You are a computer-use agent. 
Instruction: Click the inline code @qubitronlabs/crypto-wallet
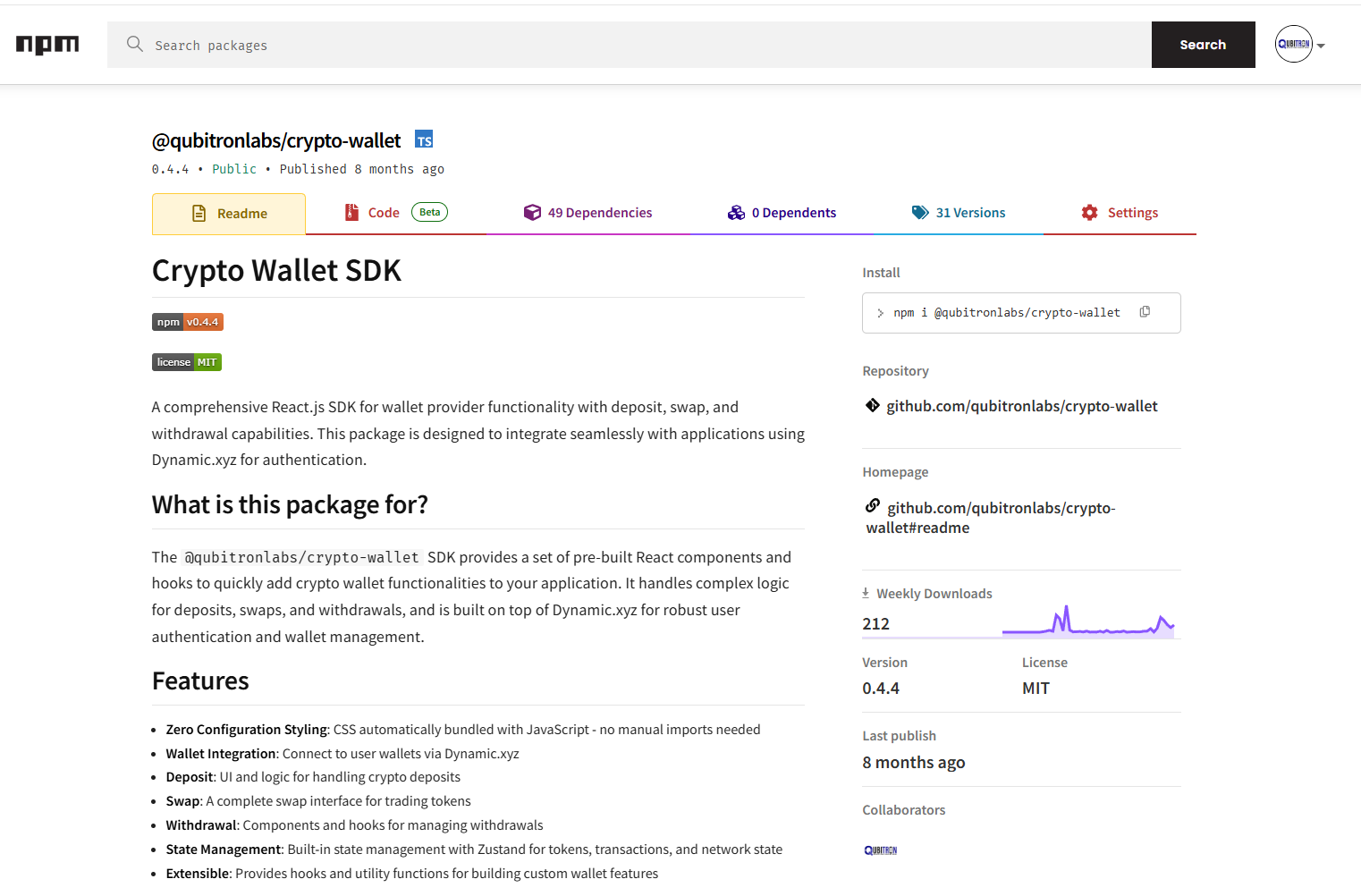click(301, 557)
